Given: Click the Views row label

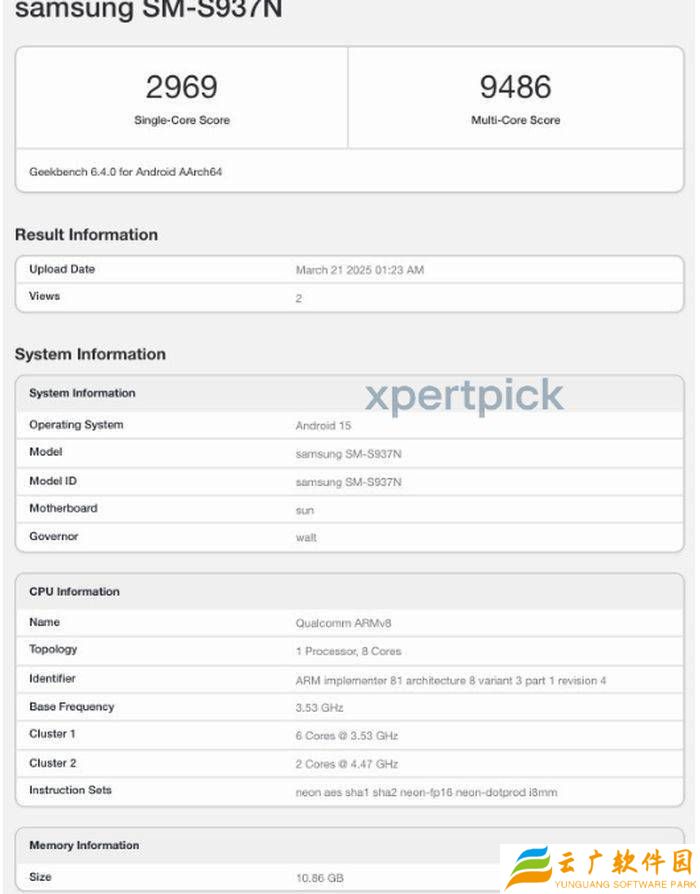Looking at the screenshot, I should 45,296.
